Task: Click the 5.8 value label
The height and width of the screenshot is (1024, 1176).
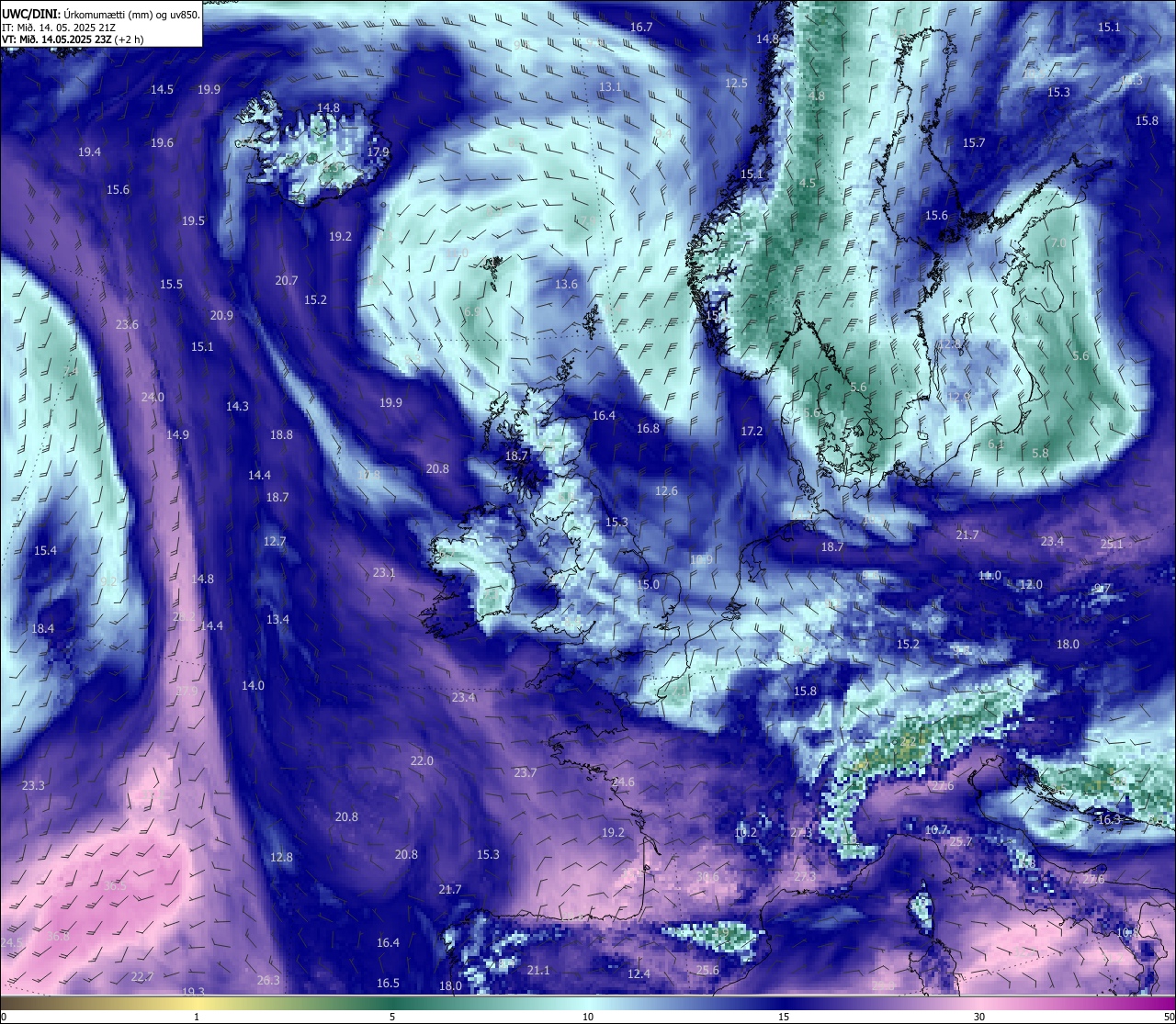Action: coord(1040,453)
